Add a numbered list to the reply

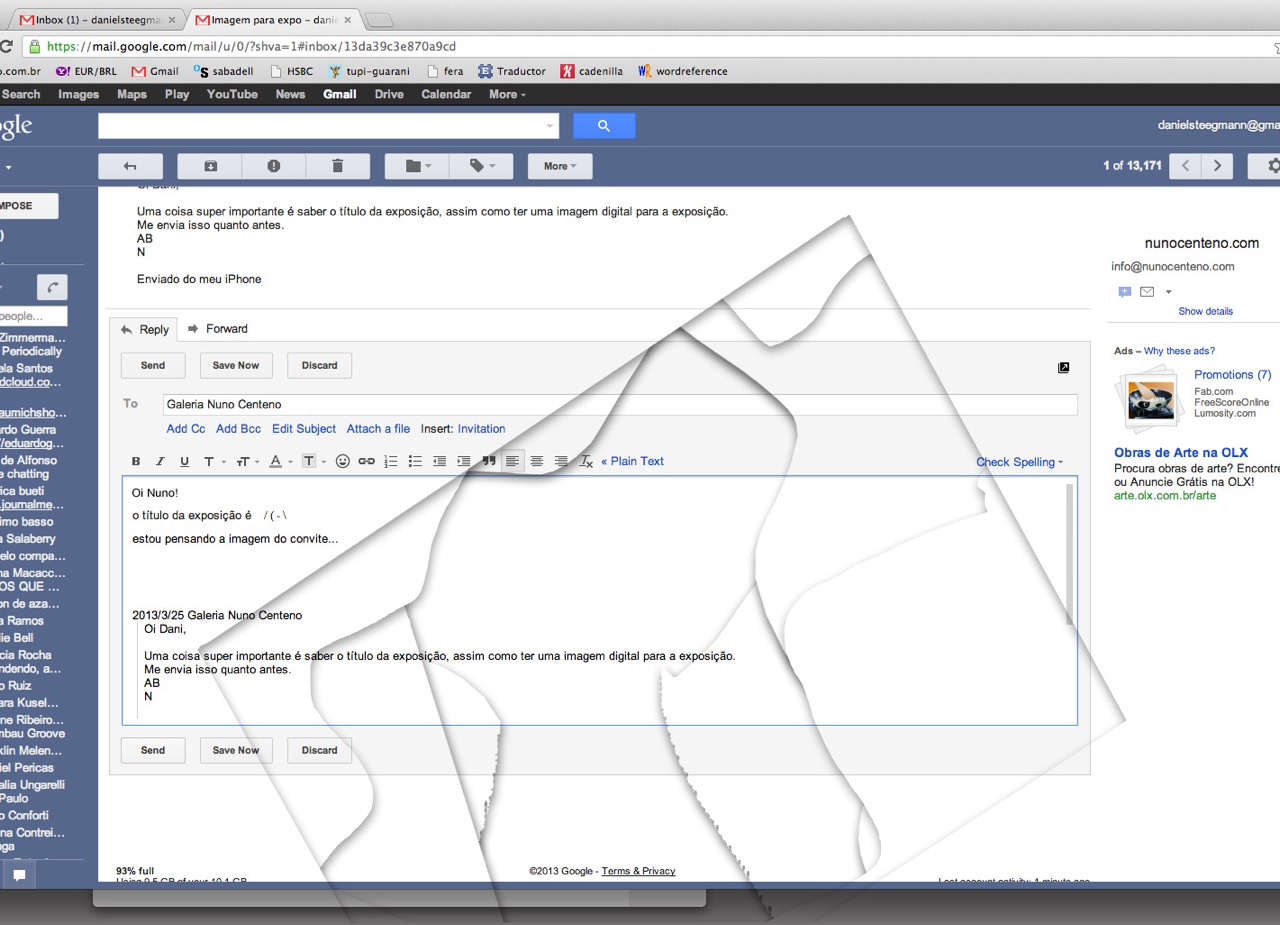[x=391, y=461]
